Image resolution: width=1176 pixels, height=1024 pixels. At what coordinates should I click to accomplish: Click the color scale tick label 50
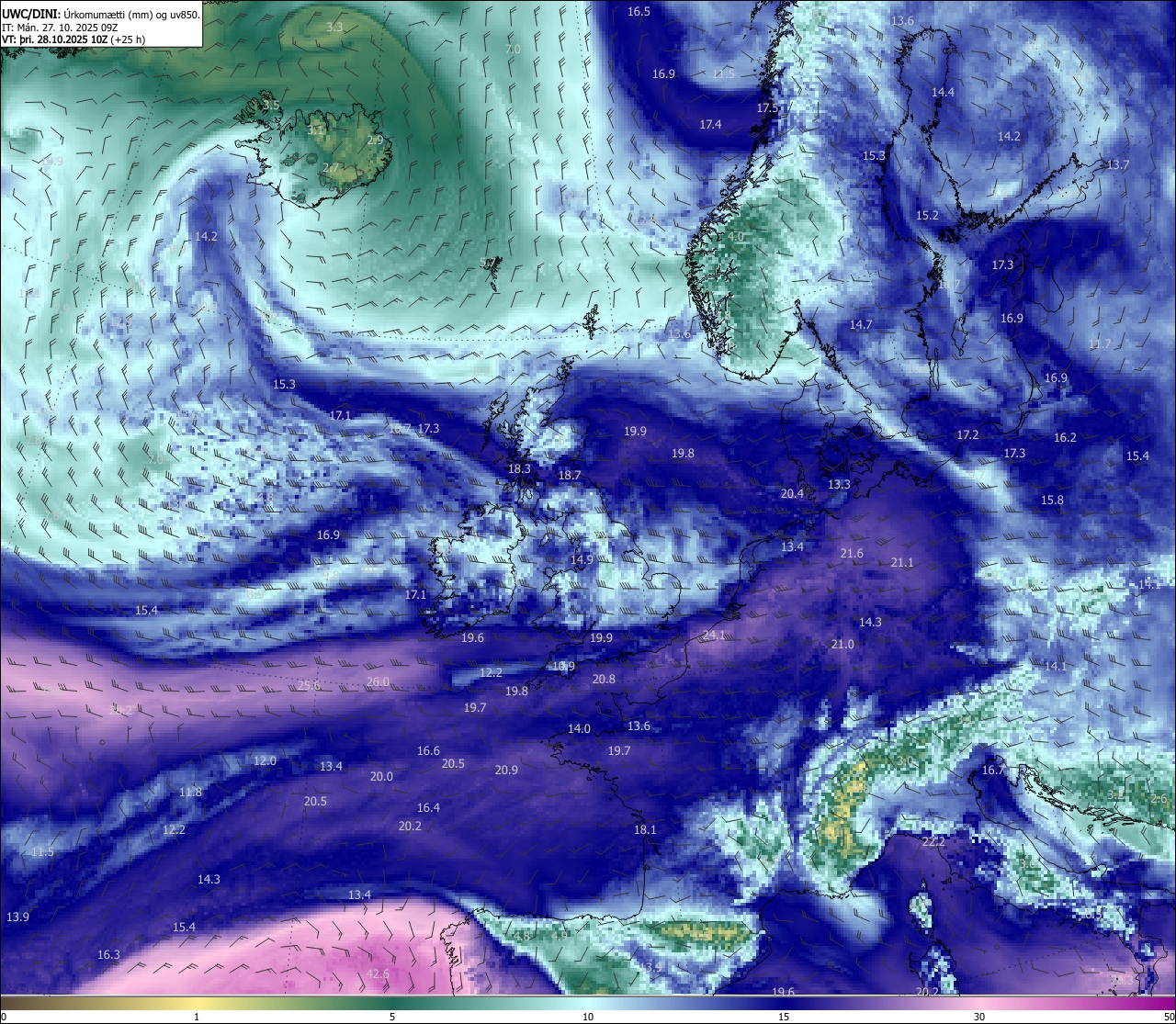(x=1169, y=1017)
